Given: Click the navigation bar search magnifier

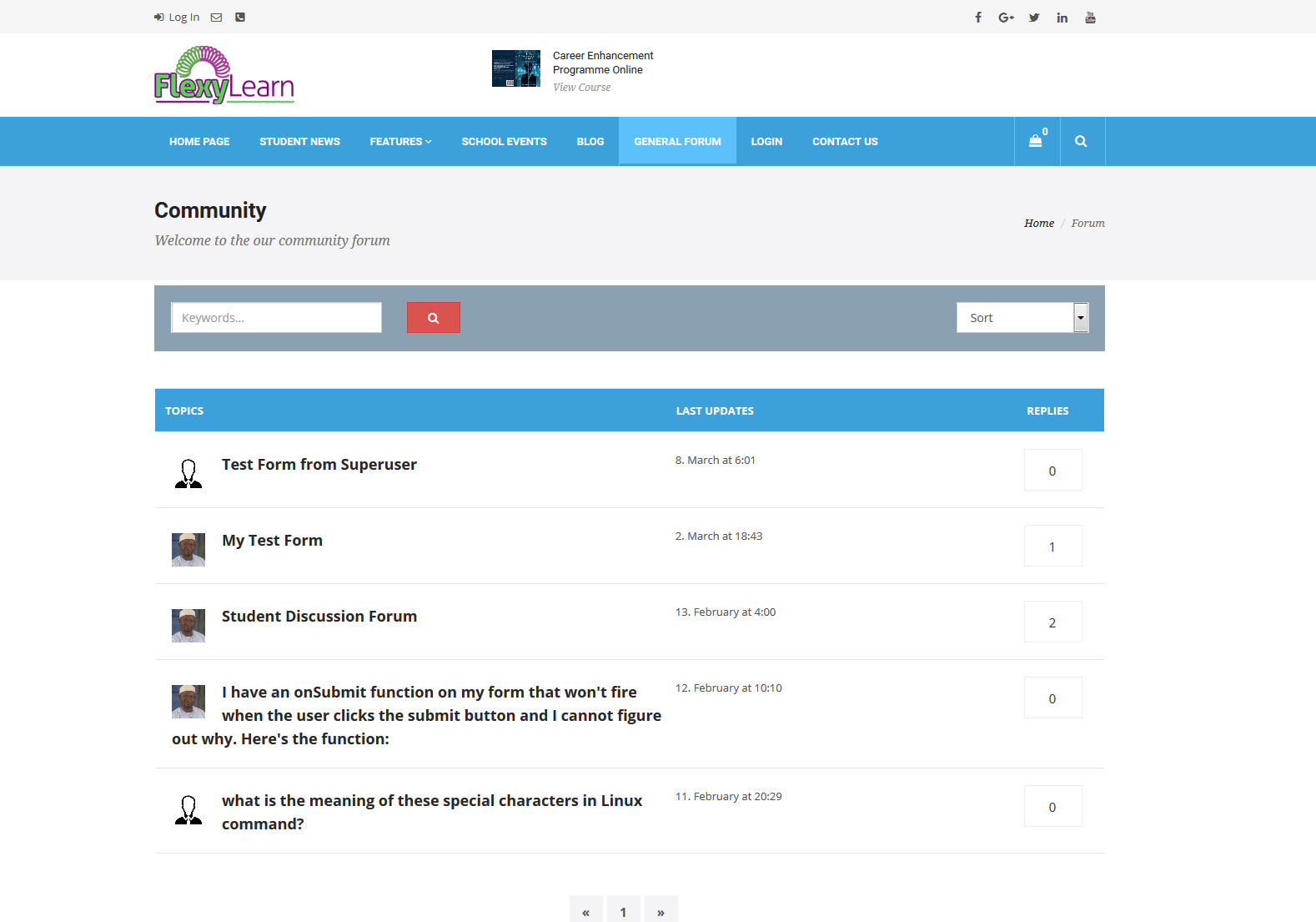Looking at the screenshot, I should point(1081,141).
